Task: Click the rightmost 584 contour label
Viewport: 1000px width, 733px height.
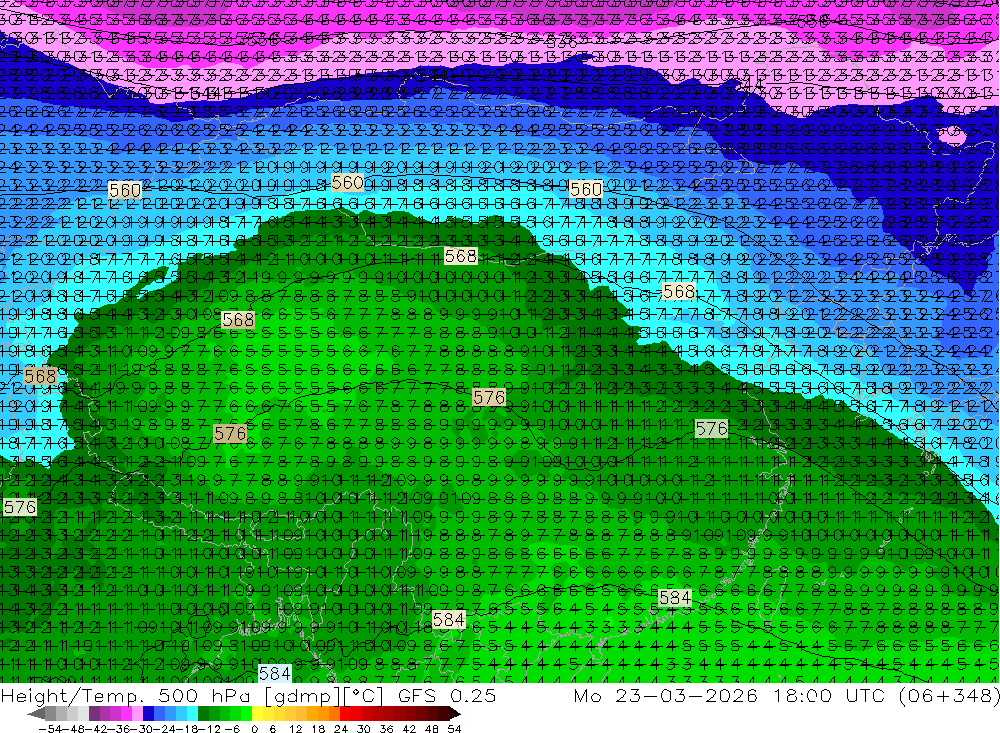Action: pyautogui.click(x=674, y=598)
